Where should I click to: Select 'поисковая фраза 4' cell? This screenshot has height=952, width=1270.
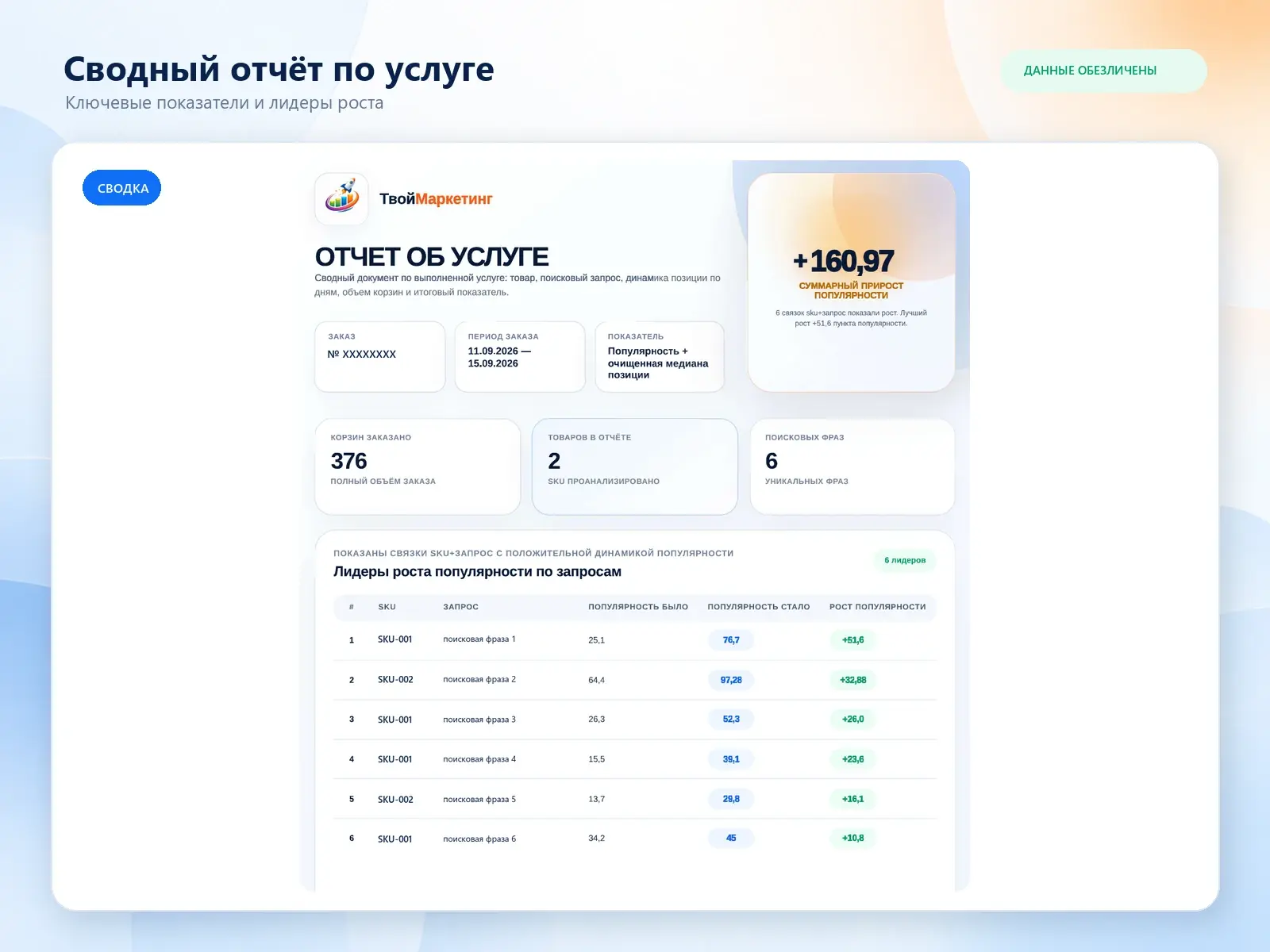click(x=479, y=759)
